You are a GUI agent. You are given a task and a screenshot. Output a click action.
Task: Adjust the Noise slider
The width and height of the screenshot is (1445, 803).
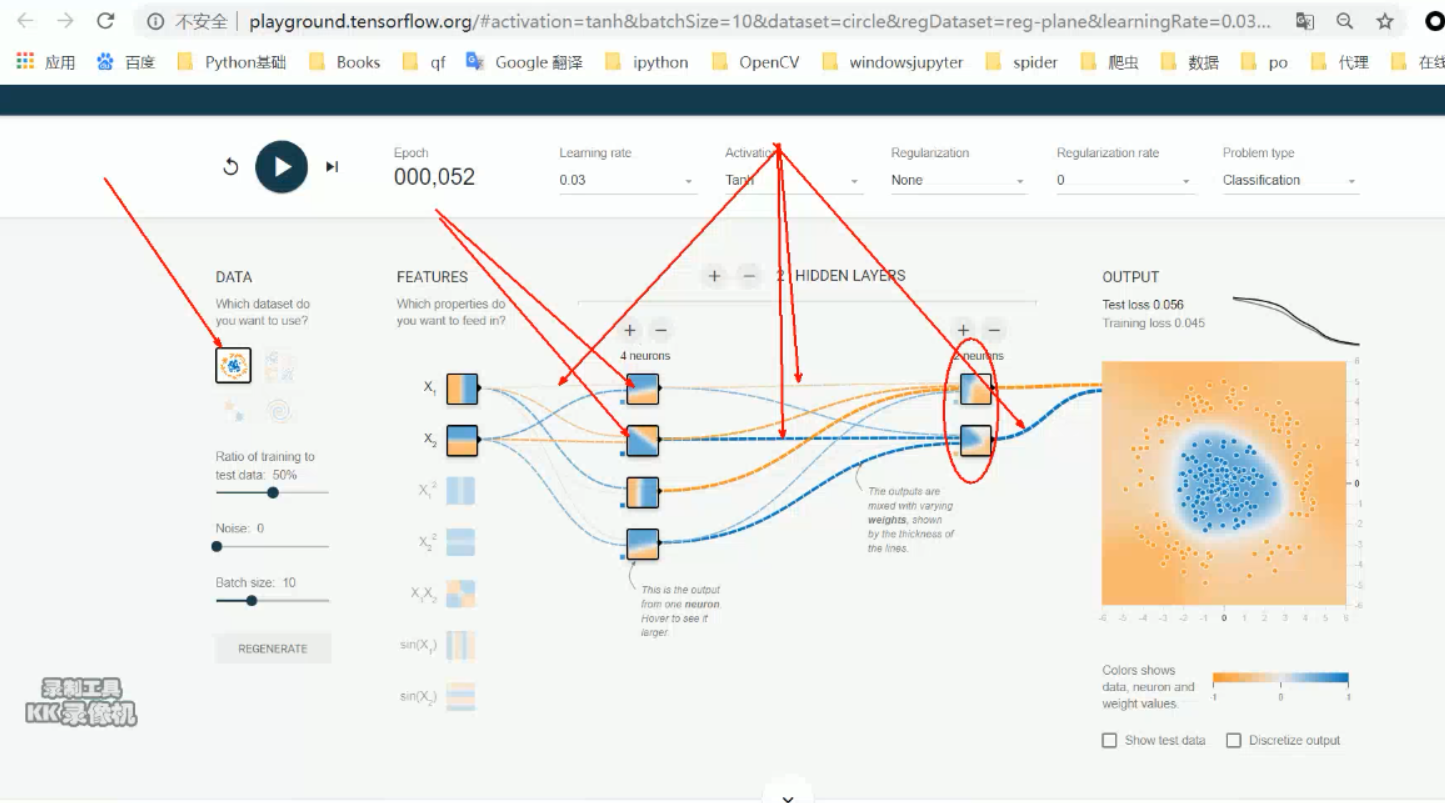coord(217,546)
